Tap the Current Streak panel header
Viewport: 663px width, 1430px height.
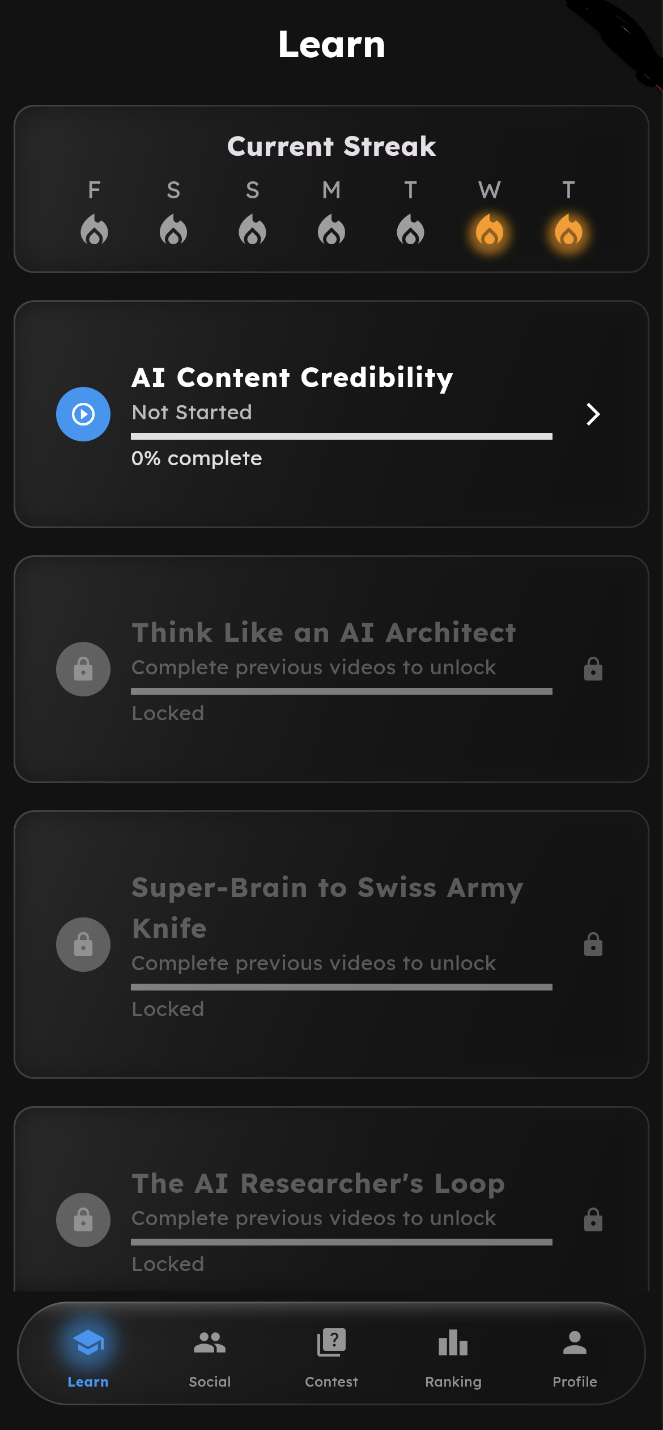pos(331,146)
